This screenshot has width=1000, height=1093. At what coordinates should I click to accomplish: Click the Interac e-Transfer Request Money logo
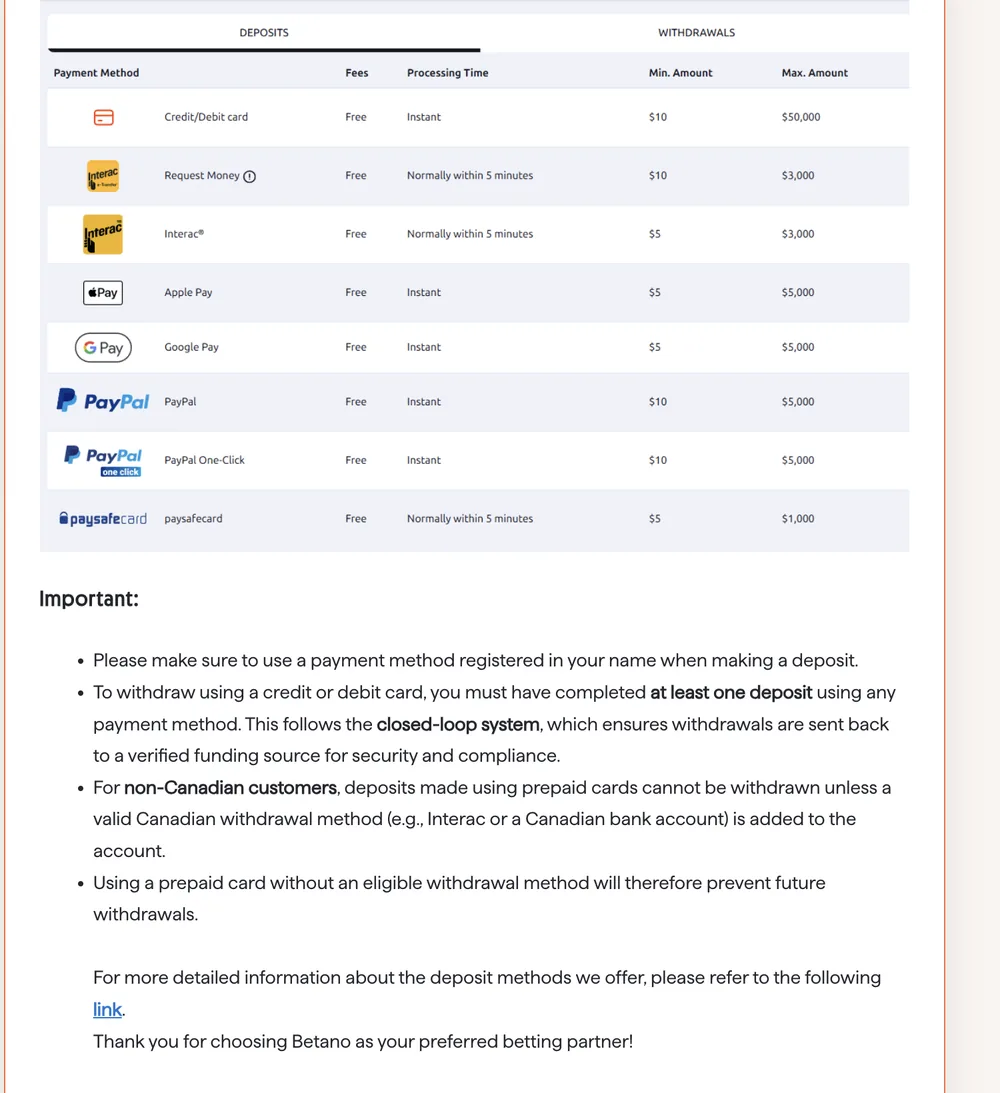102,176
